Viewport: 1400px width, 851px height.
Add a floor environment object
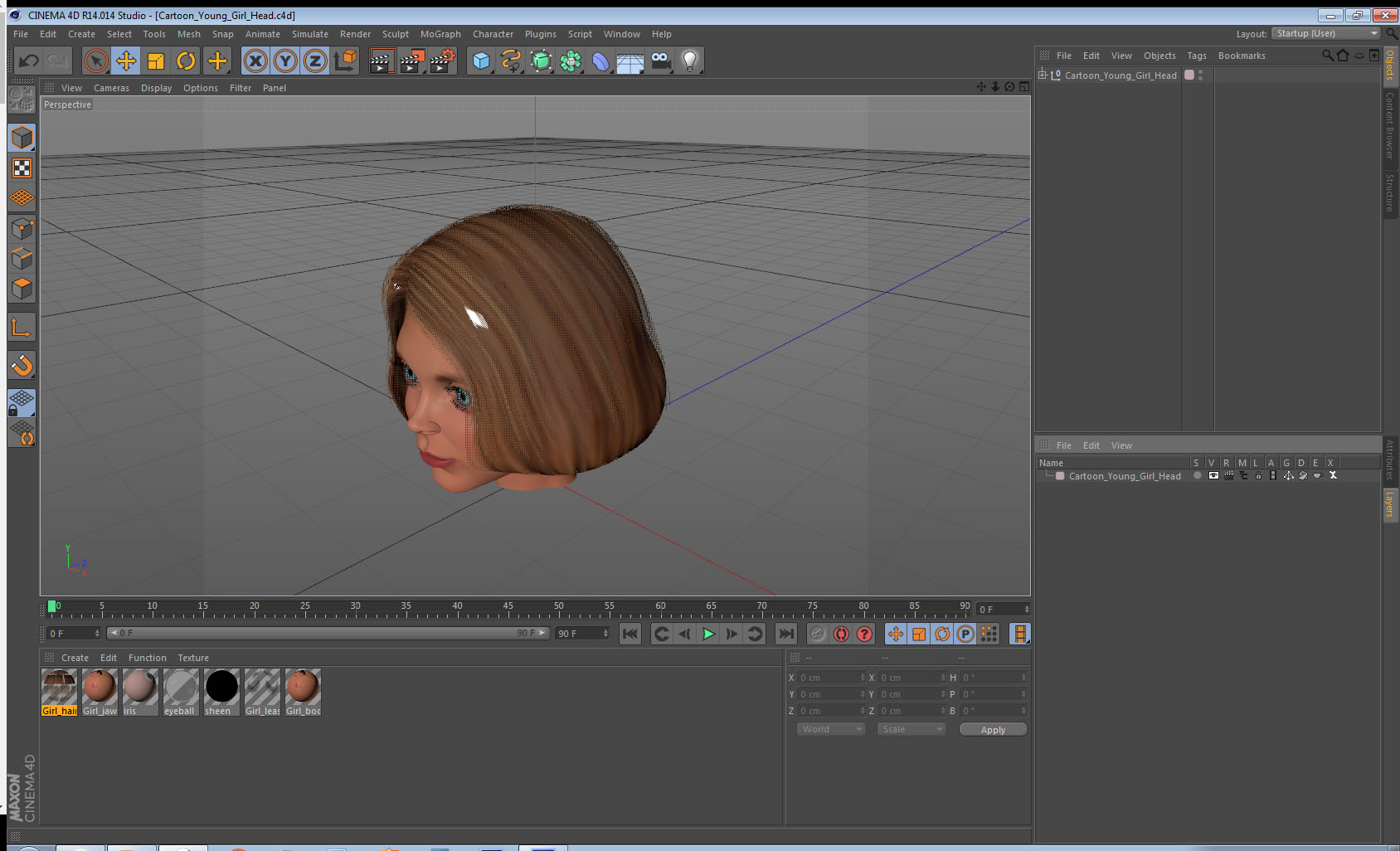630,62
